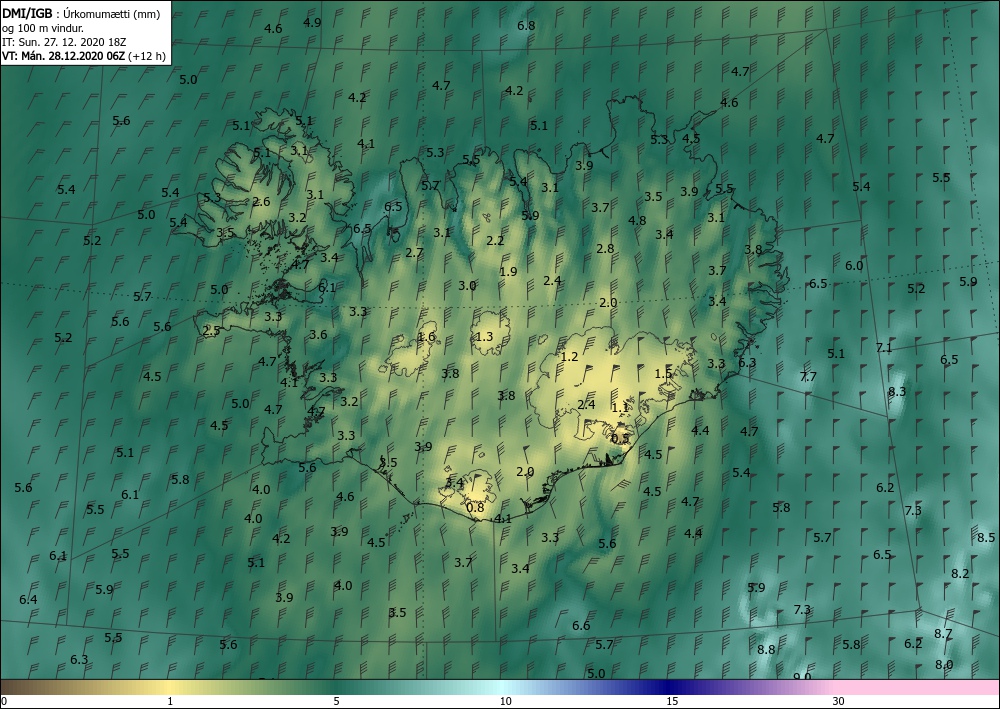Screen dimensions: 1000x709
Task: Click the map value '8.8' in the southeast
Action: click(767, 650)
